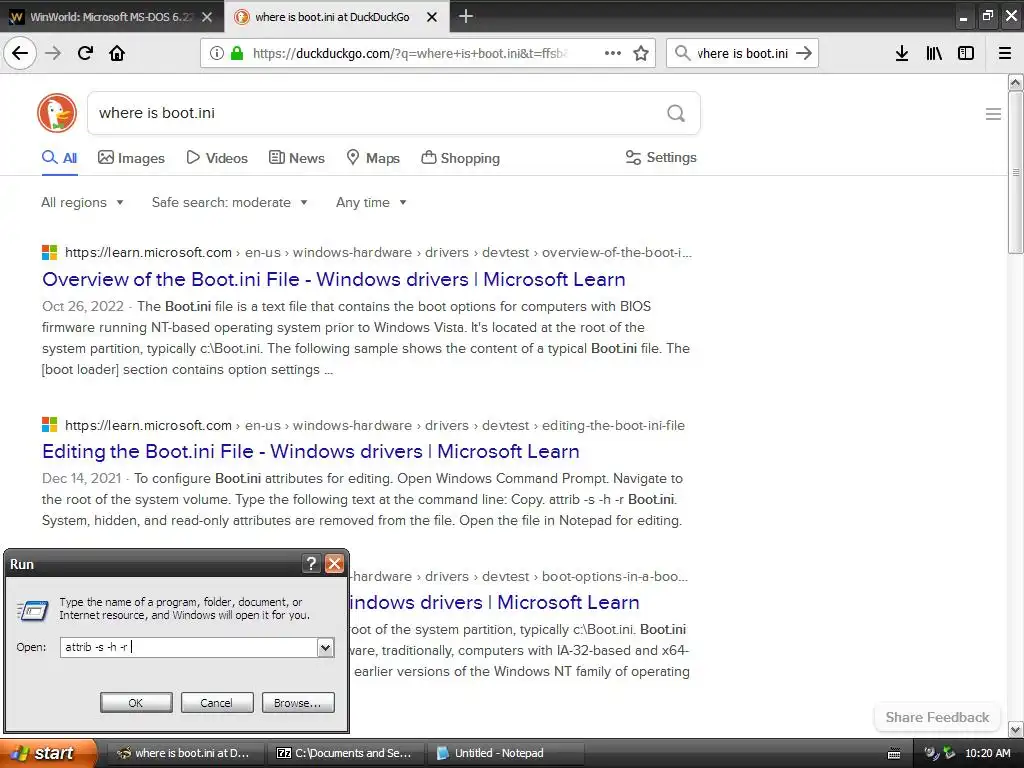Switch to Videos results
1024x768 pixels.
pyautogui.click(x=217, y=157)
